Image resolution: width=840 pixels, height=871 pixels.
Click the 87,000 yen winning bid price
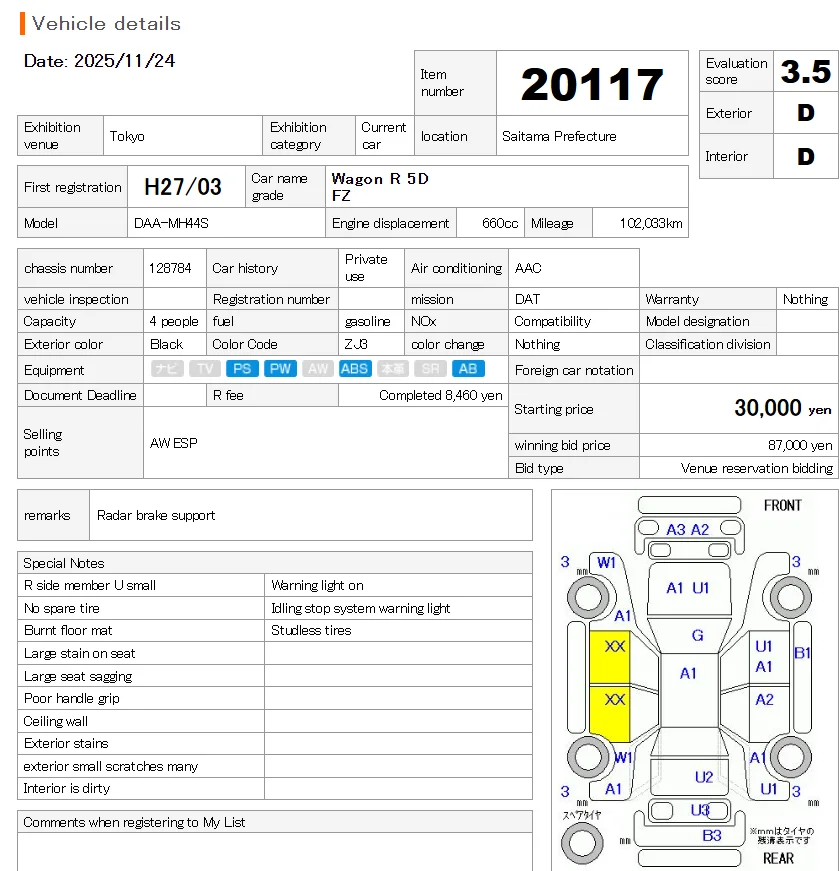(x=800, y=445)
